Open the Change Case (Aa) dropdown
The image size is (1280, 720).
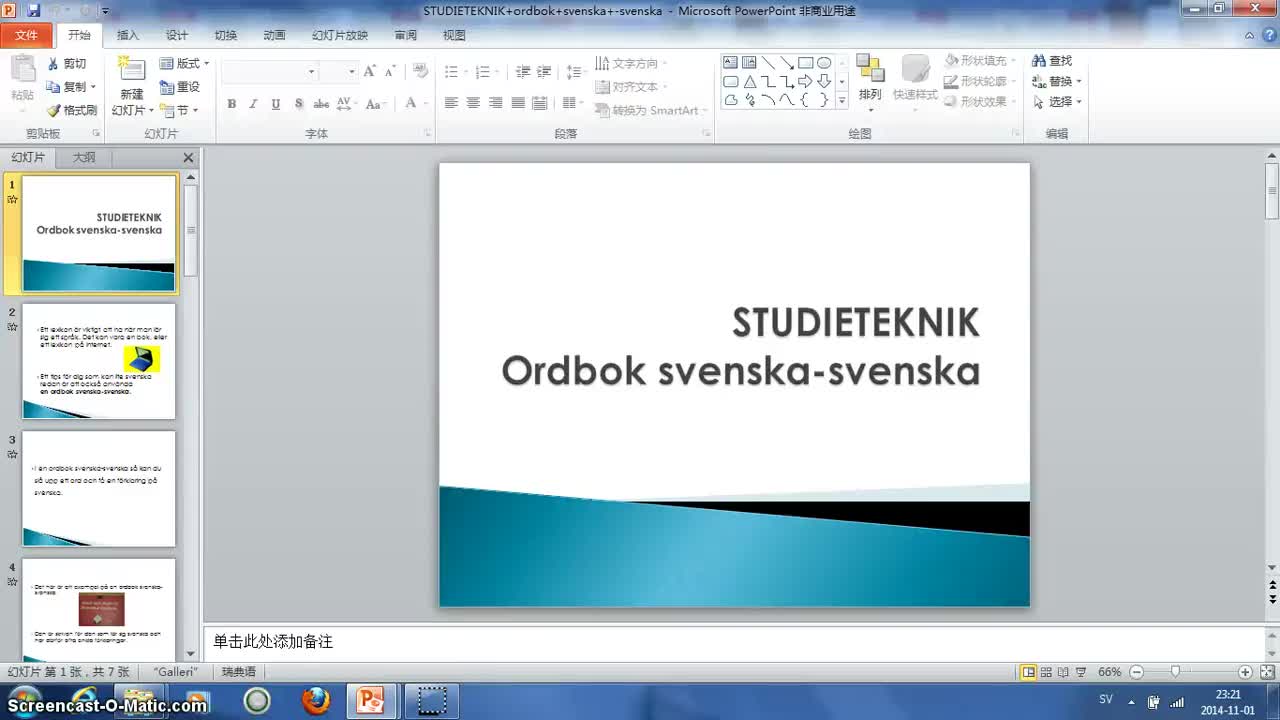[375, 103]
